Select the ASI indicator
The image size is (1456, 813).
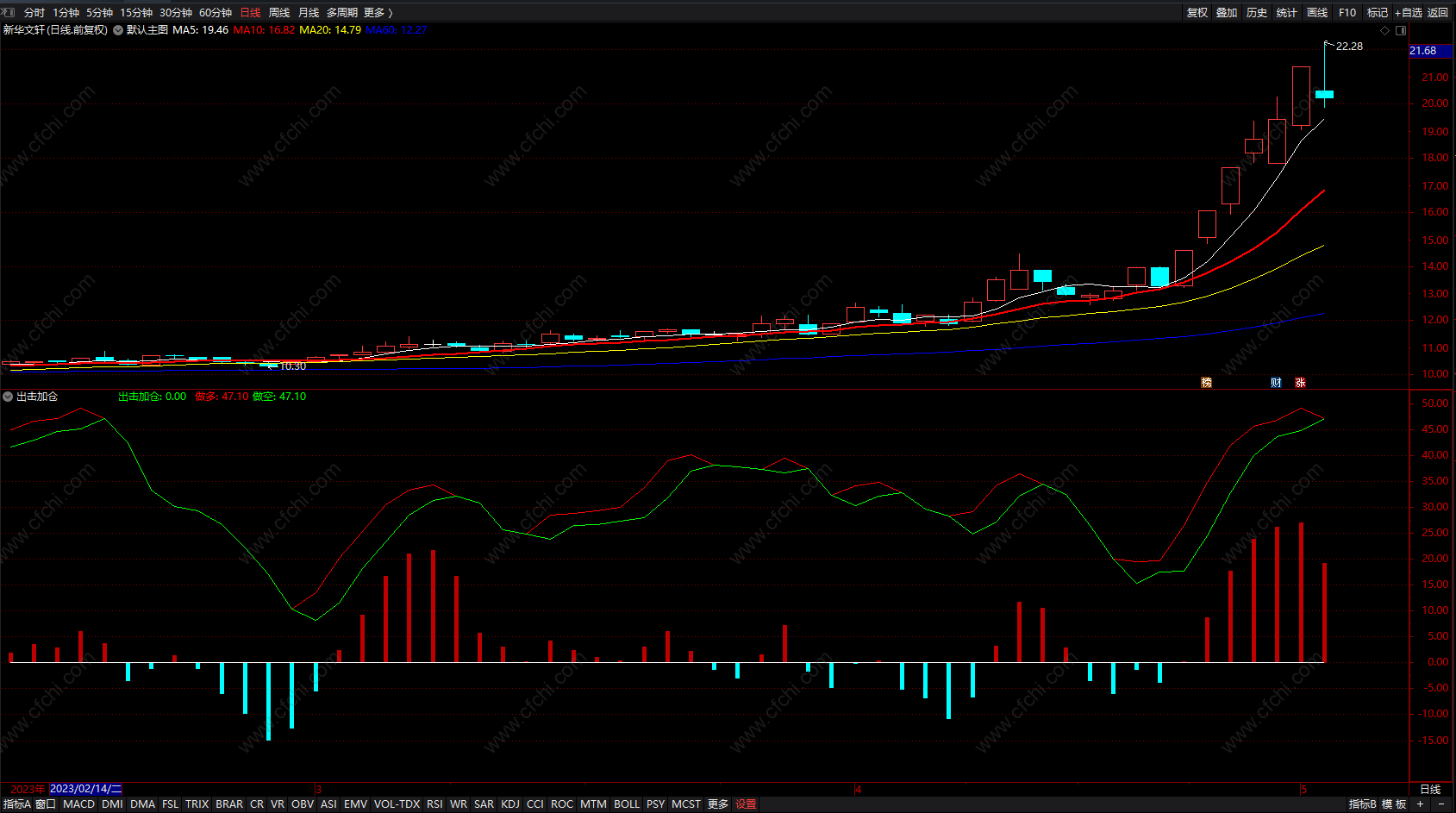pos(328,804)
